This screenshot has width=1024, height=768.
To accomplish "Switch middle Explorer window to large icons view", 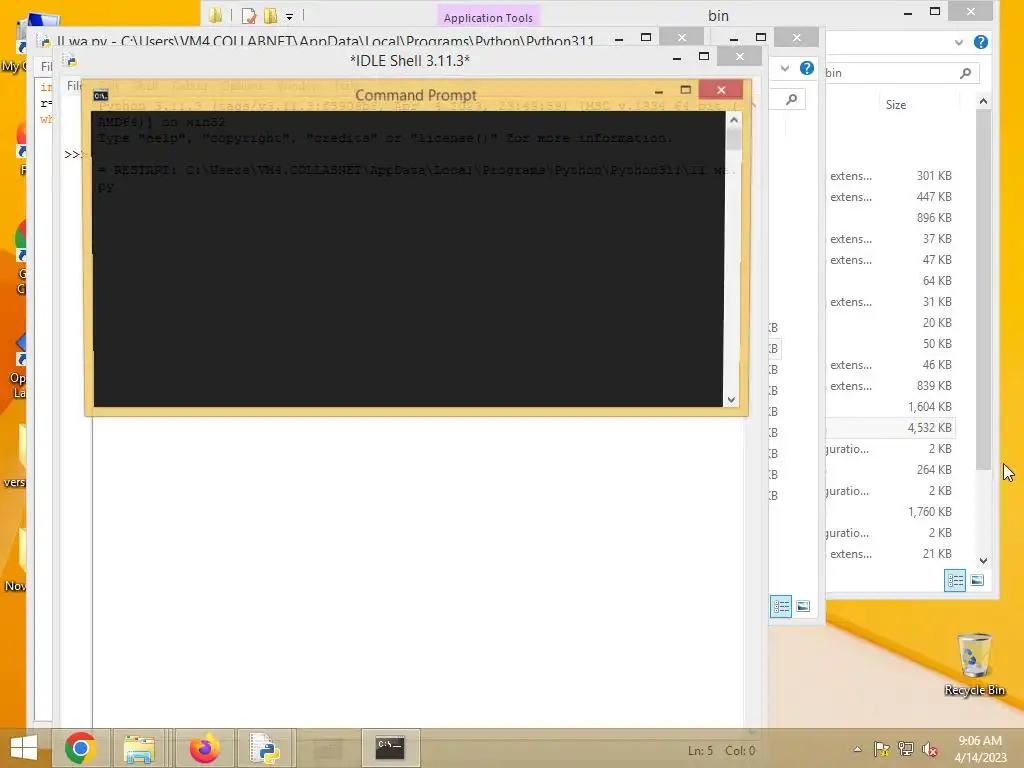I will click(x=803, y=606).
